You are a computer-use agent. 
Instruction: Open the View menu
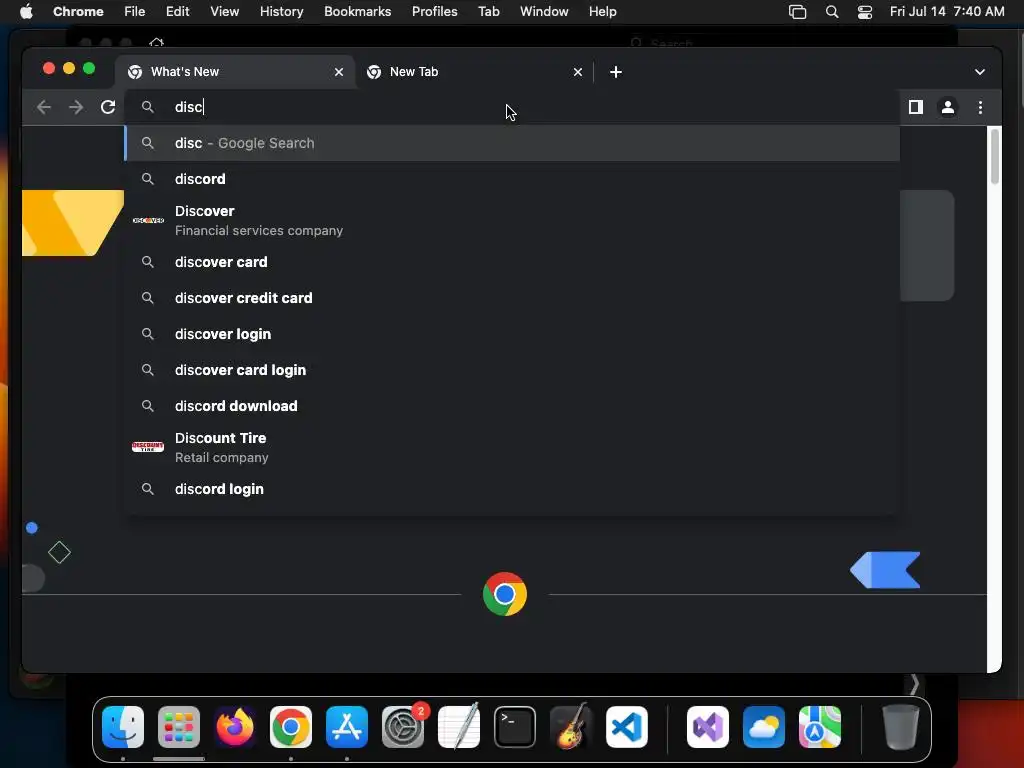coord(225,12)
